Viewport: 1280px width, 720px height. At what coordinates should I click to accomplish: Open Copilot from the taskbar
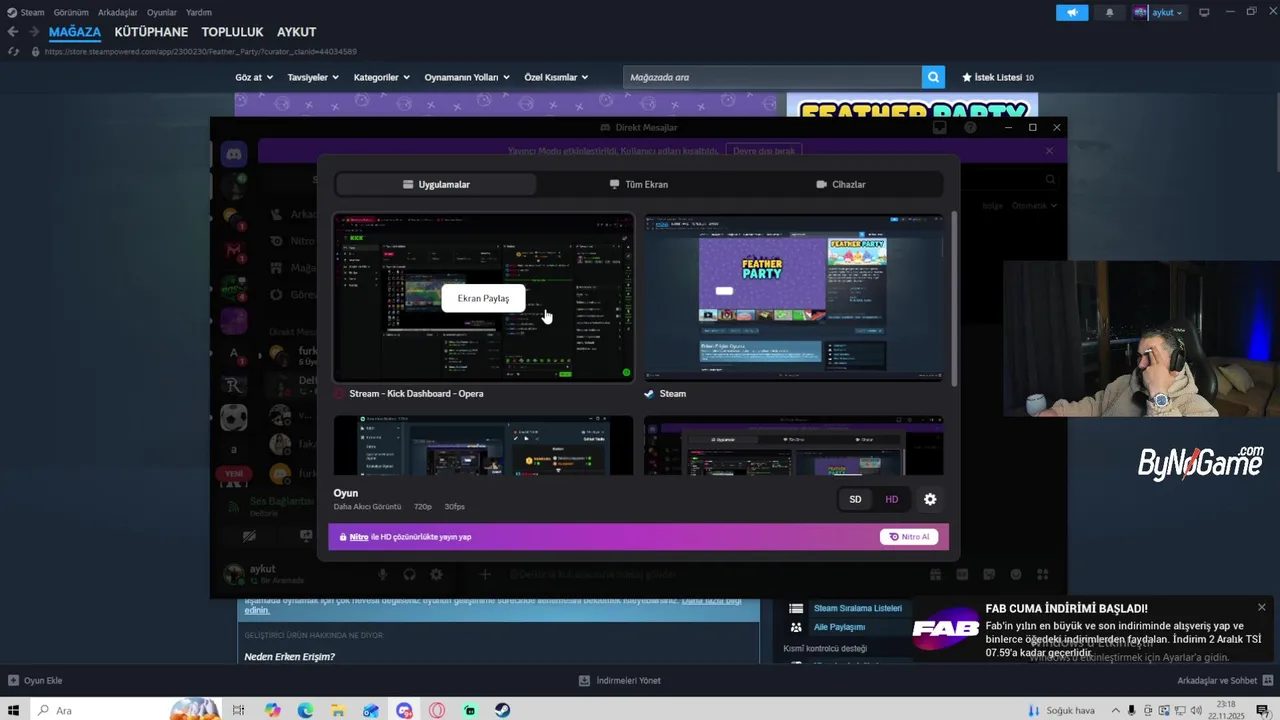tap(272, 710)
